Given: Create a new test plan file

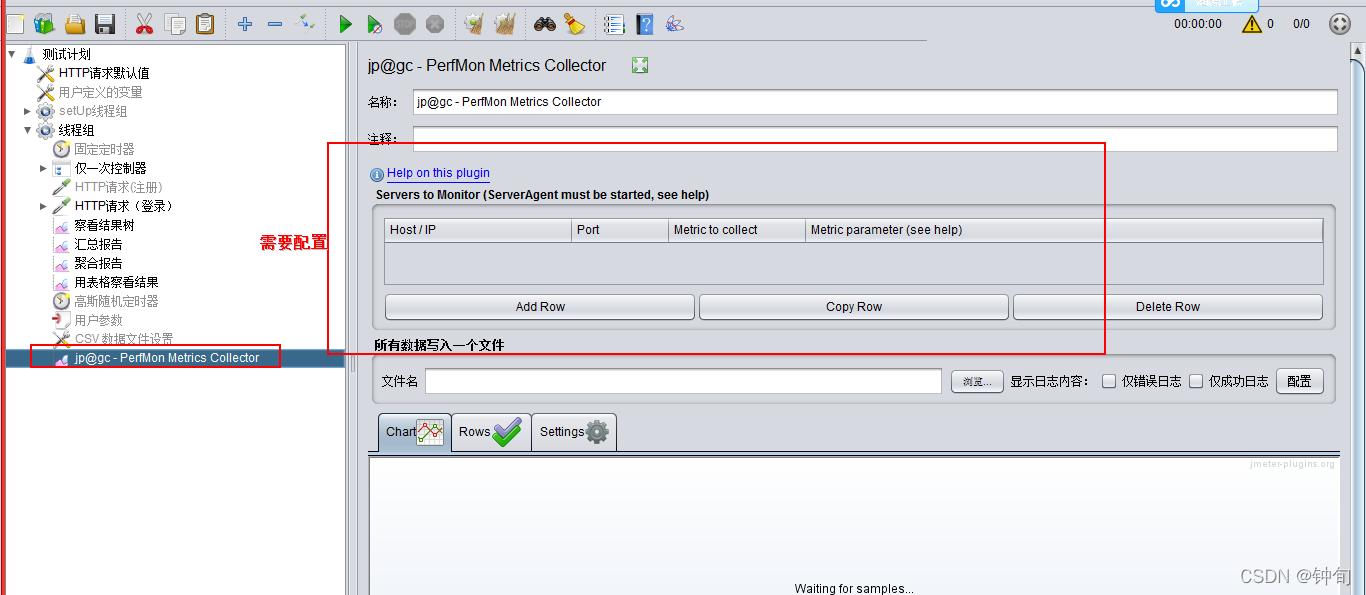Looking at the screenshot, I should [14, 23].
